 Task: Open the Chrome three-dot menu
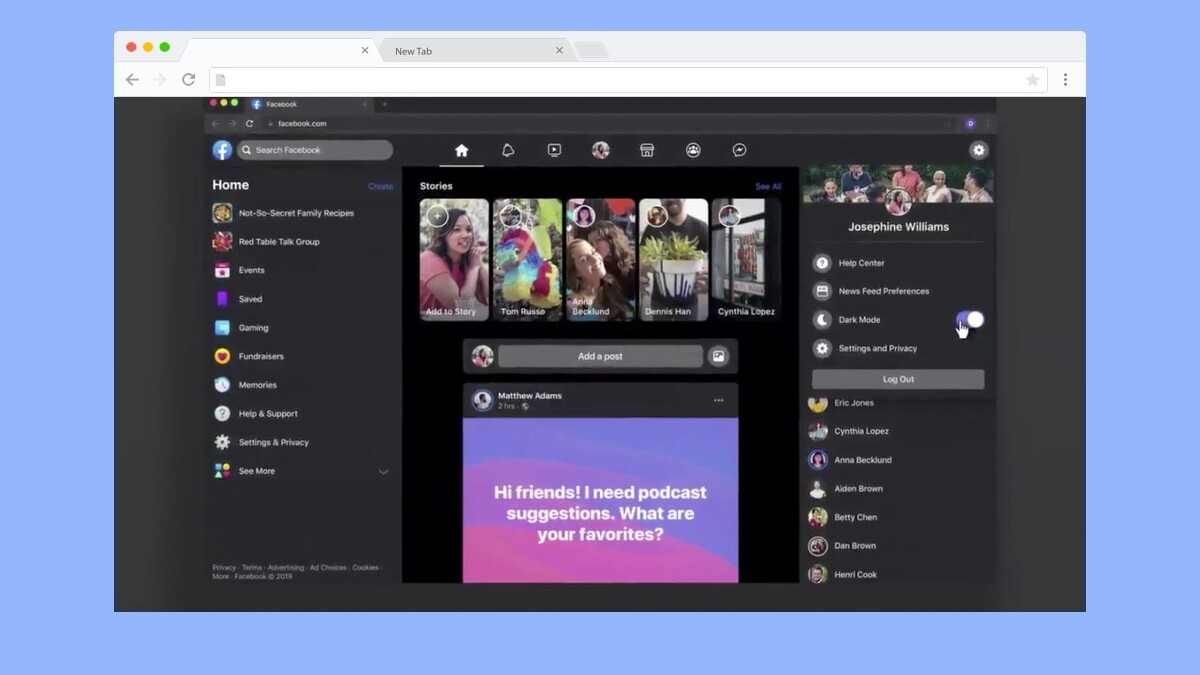[x=1065, y=80]
